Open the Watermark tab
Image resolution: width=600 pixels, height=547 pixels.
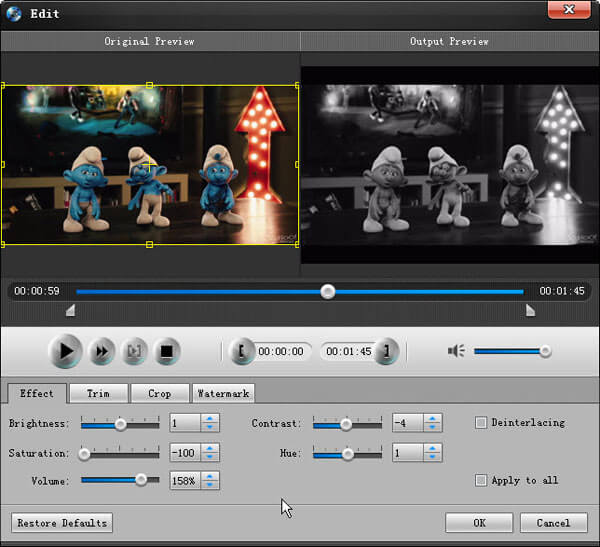pyautogui.click(x=223, y=393)
